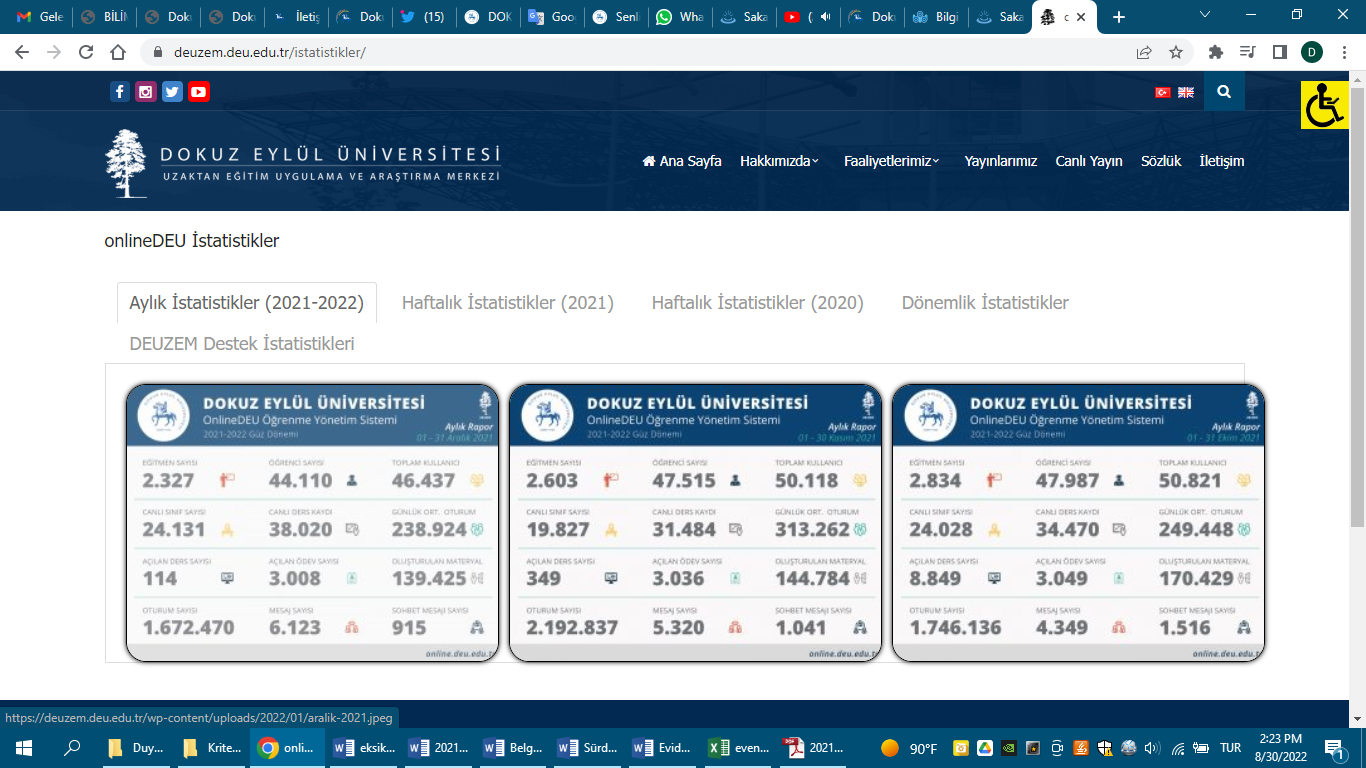Screen dimensions: 1366x768
Task: Switch language to Turkish with the Turkish flag
Action: coord(1161,91)
